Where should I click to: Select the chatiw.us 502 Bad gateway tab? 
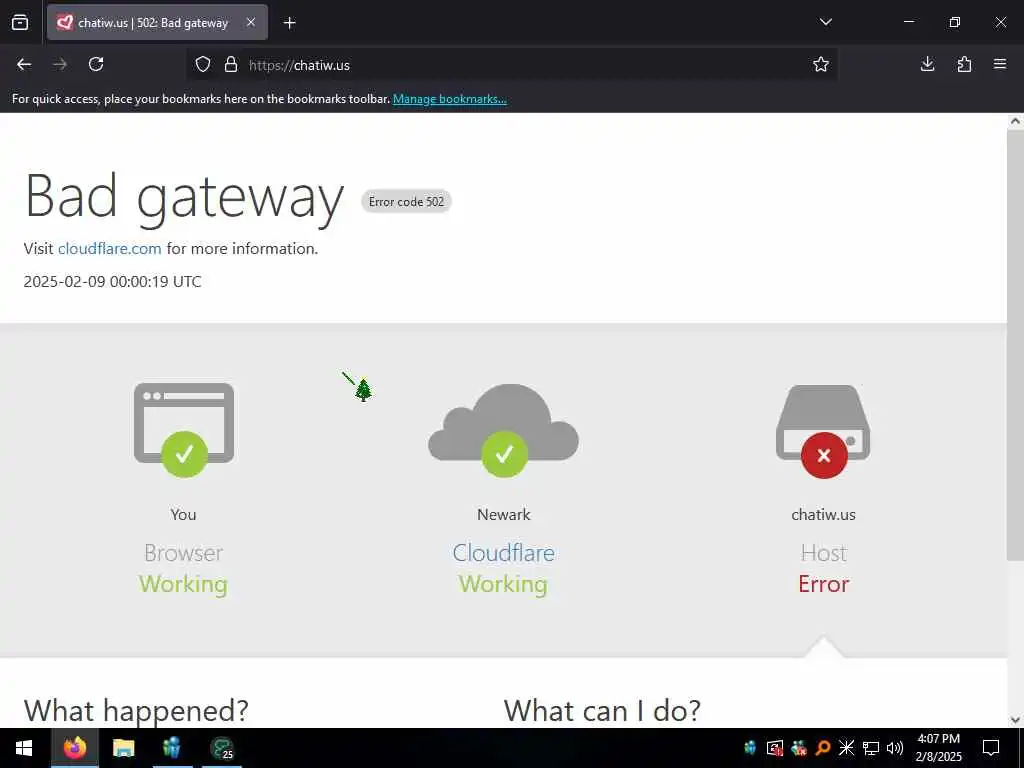157,22
